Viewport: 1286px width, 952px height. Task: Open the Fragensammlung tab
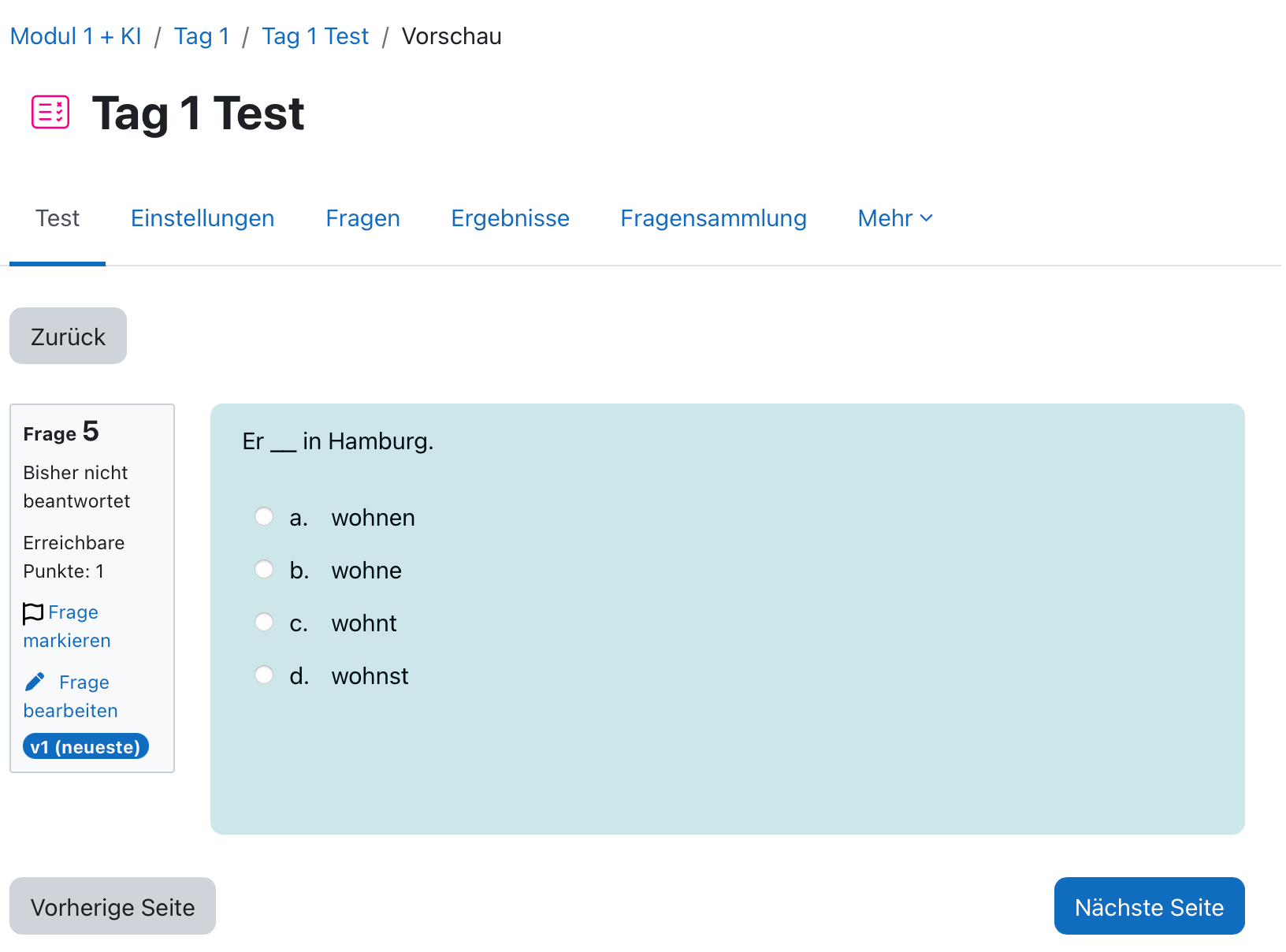click(x=713, y=218)
